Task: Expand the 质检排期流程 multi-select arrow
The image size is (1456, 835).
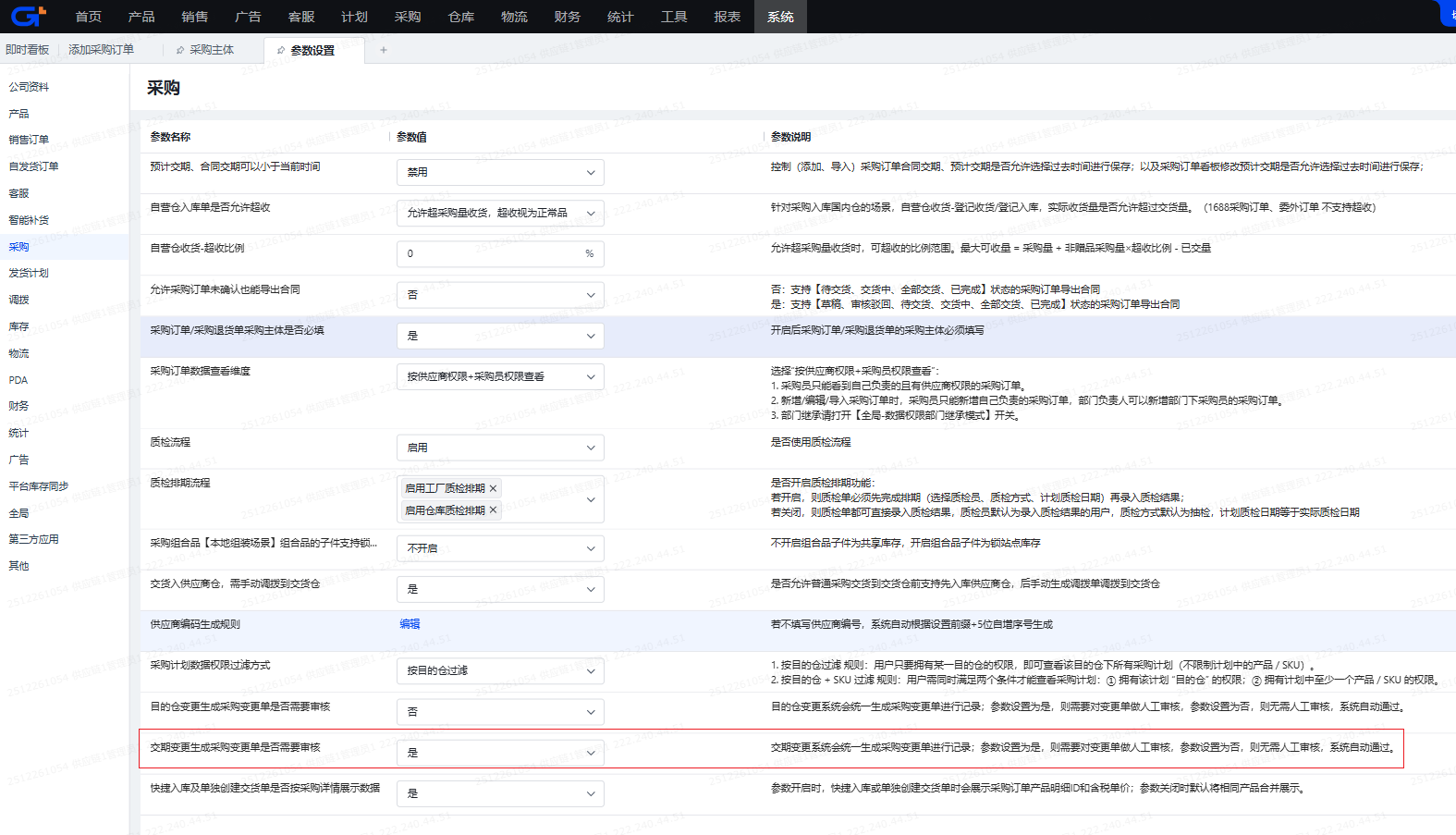Action: pos(591,499)
